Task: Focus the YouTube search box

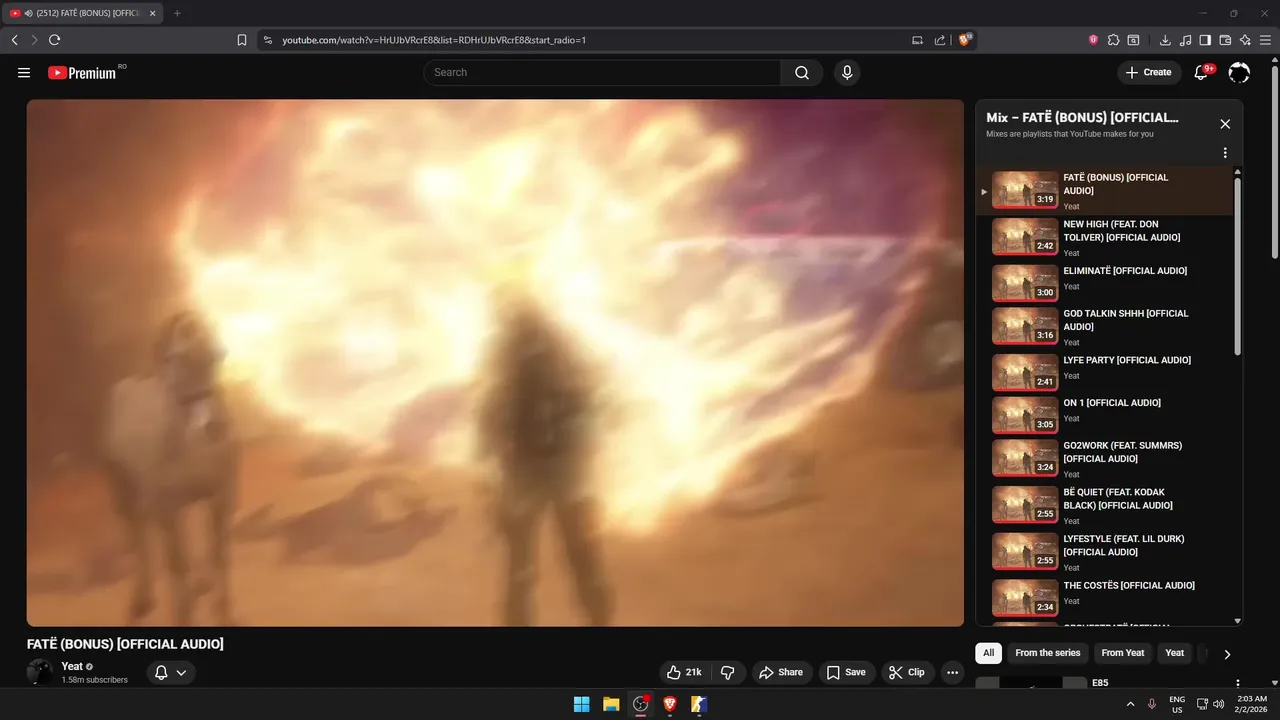Action: click(602, 72)
